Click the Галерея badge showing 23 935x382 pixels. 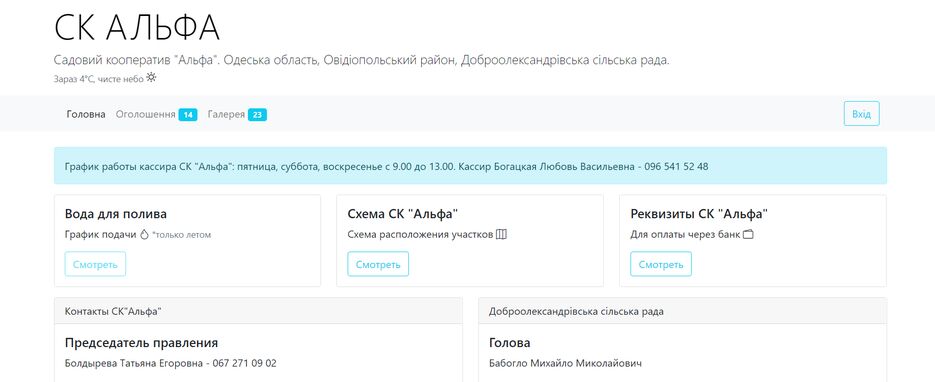257,115
